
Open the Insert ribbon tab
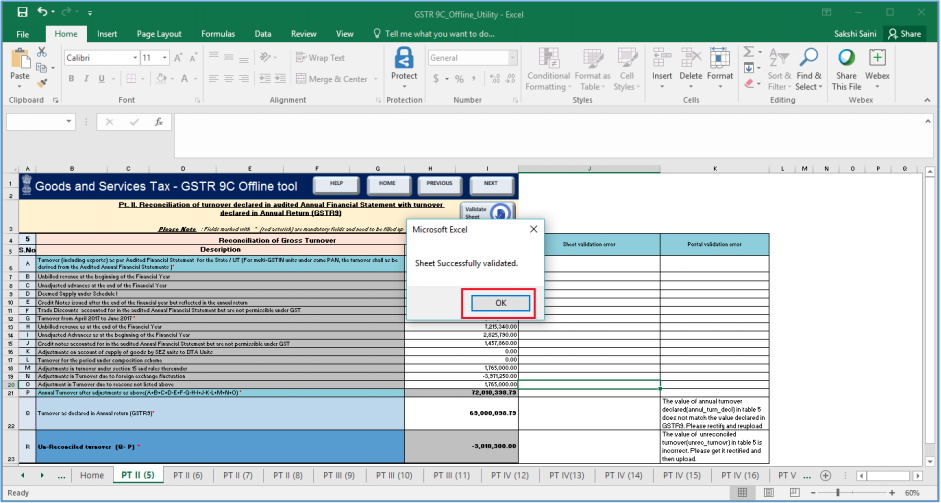pos(107,34)
